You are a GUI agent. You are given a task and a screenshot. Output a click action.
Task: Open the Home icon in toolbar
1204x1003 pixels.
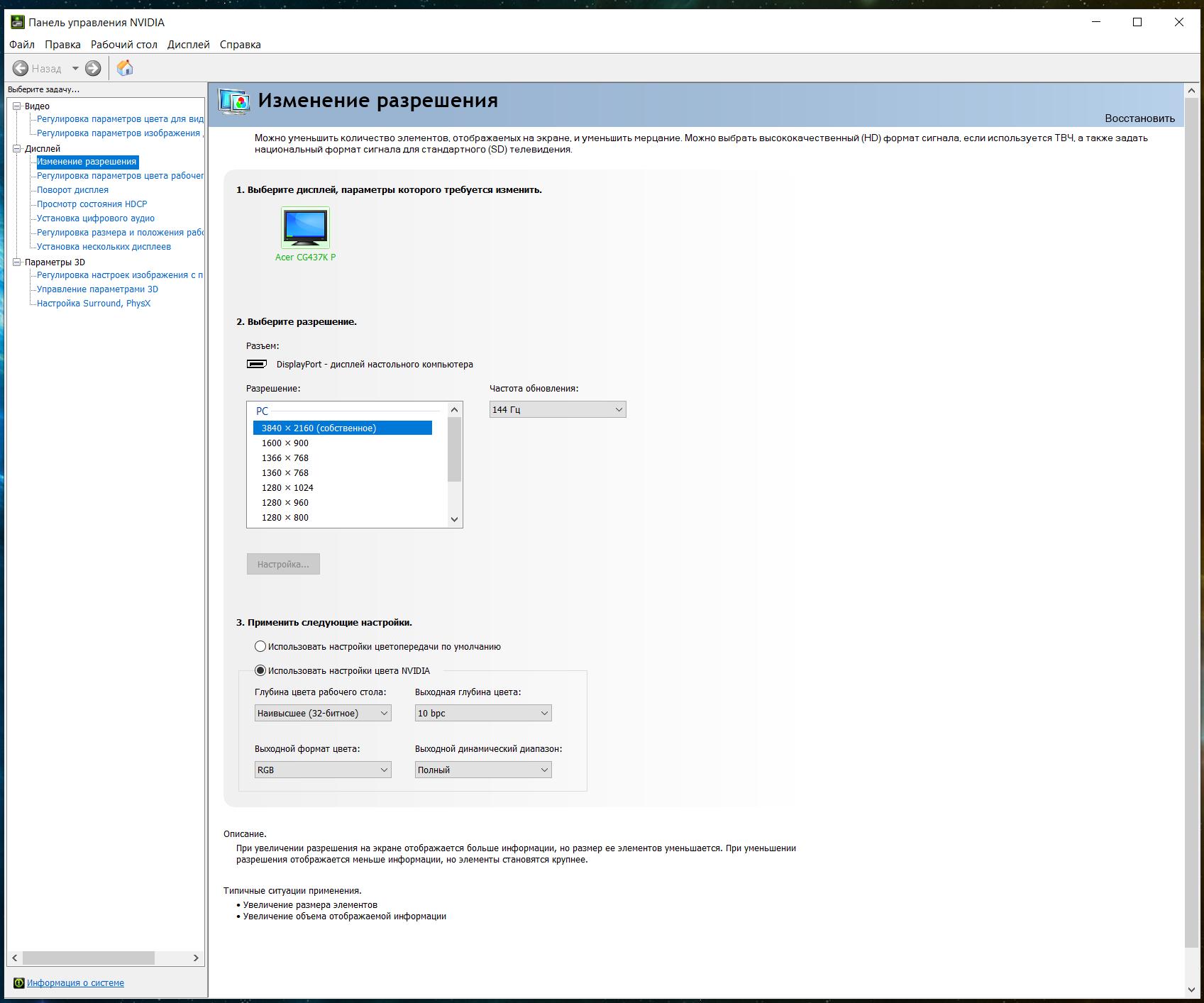point(125,68)
